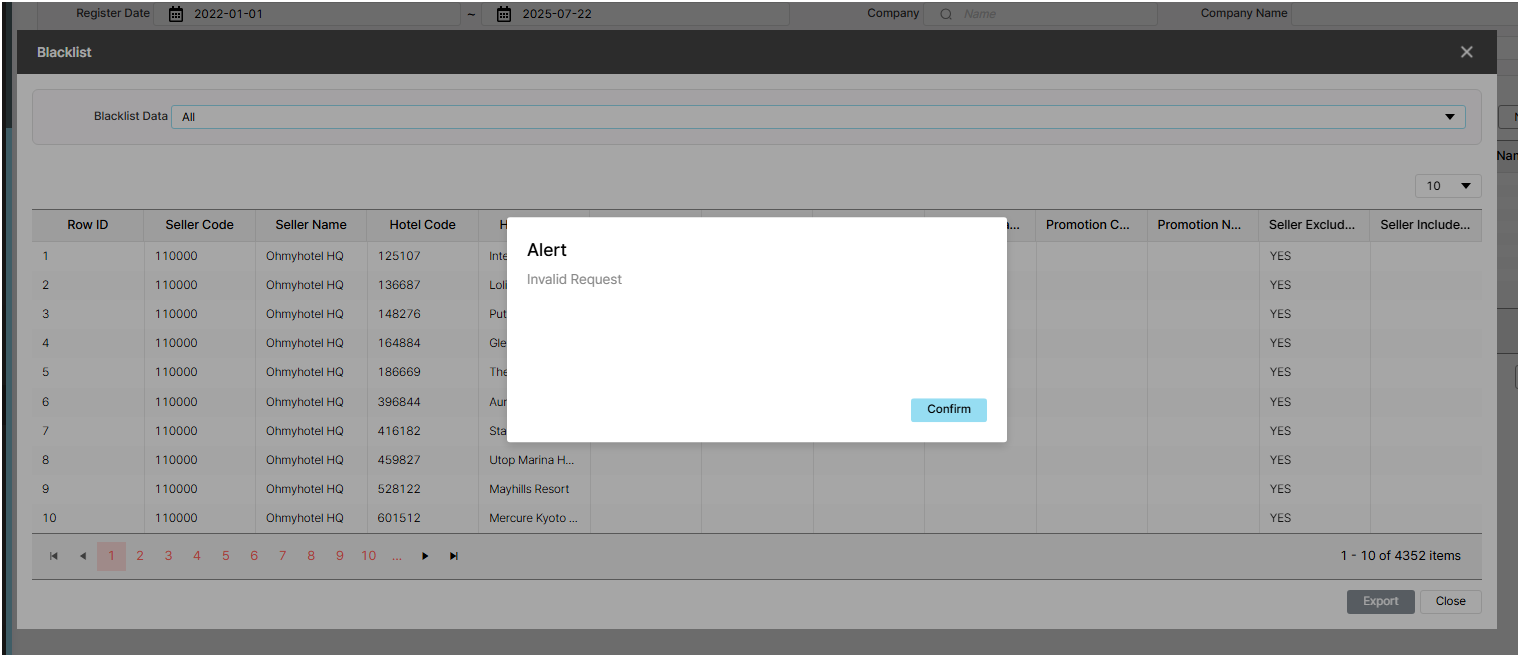Click the Company search magnifier icon
This screenshot has width=1520, height=657.
(x=945, y=14)
